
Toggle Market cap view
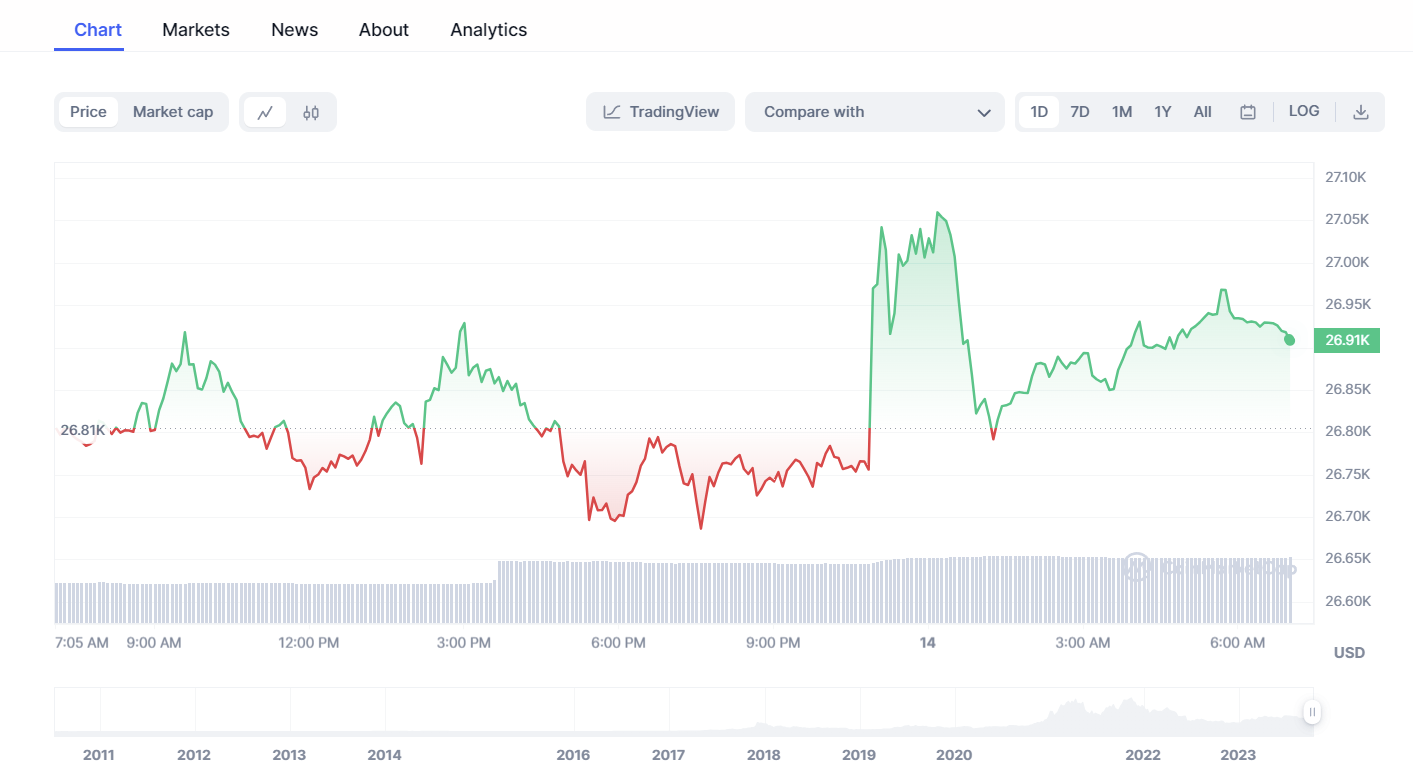click(173, 112)
